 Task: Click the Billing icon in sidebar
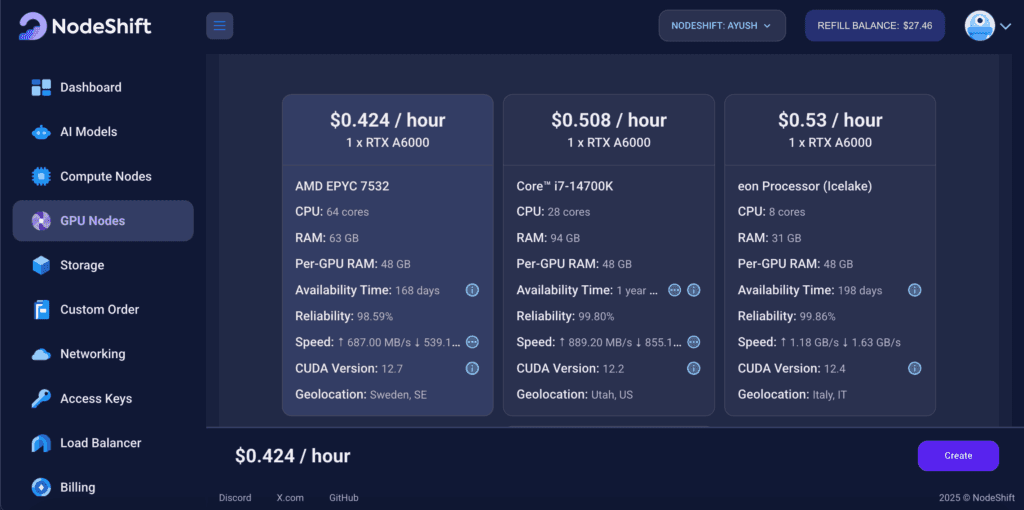(41, 488)
